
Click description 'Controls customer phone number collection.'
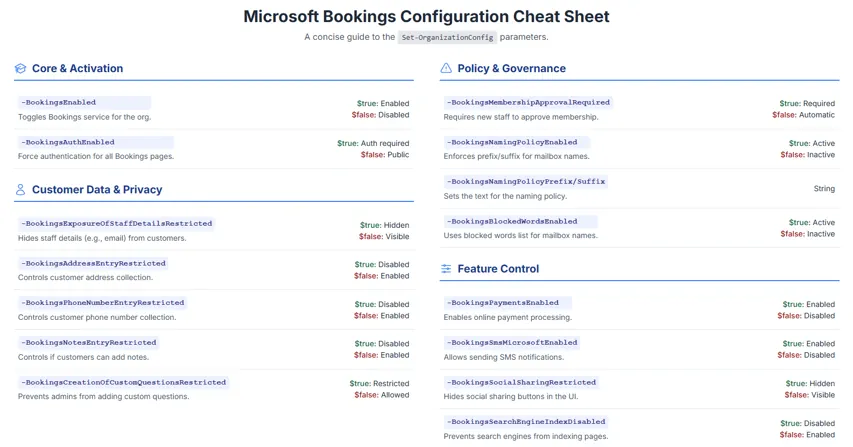(x=97, y=318)
